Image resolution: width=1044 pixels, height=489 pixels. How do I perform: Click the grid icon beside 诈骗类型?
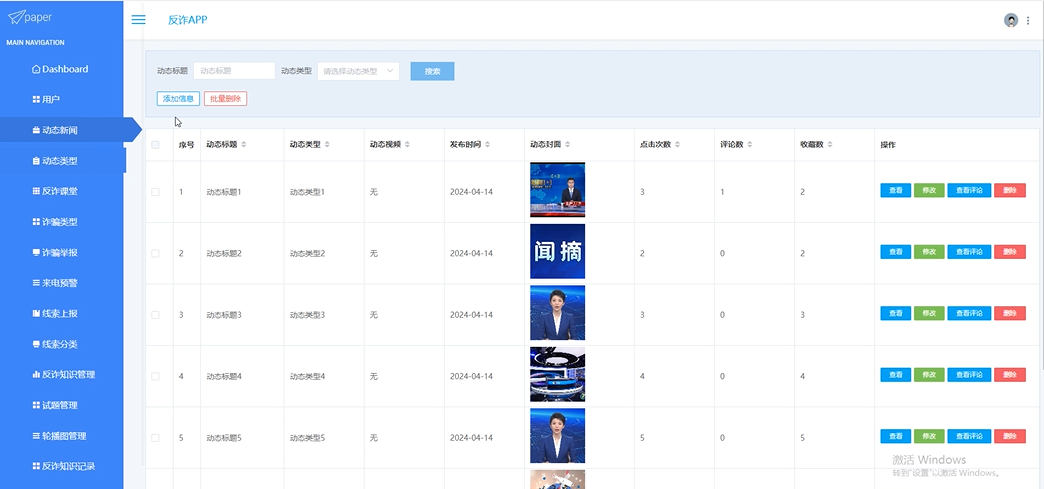click(x=36, y=222)
